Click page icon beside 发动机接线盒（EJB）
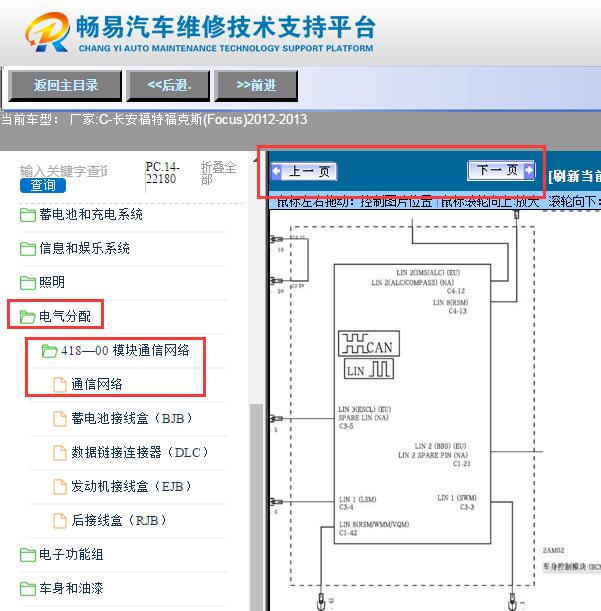This screenshot has width=601, height=611. (60, 487)
